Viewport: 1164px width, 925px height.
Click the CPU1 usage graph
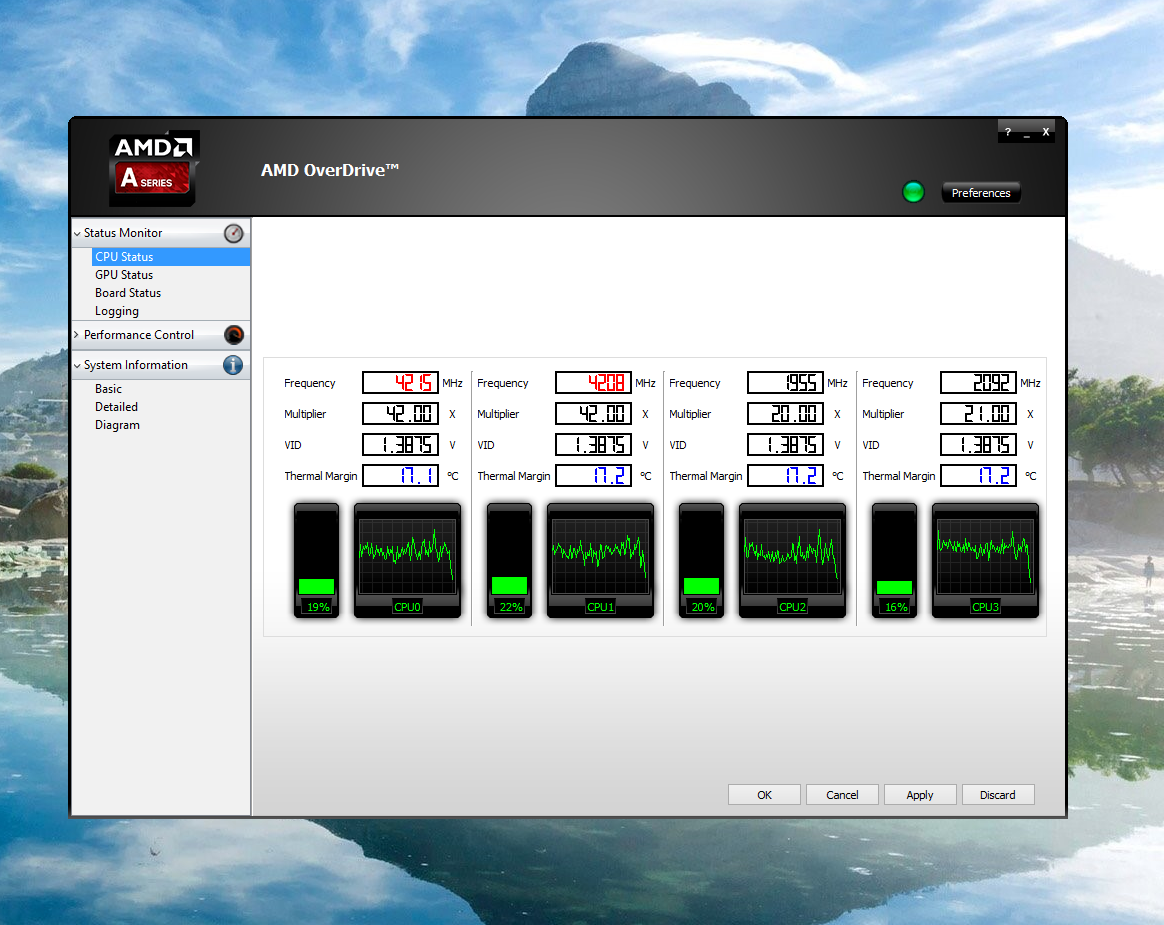coord(601,560)
